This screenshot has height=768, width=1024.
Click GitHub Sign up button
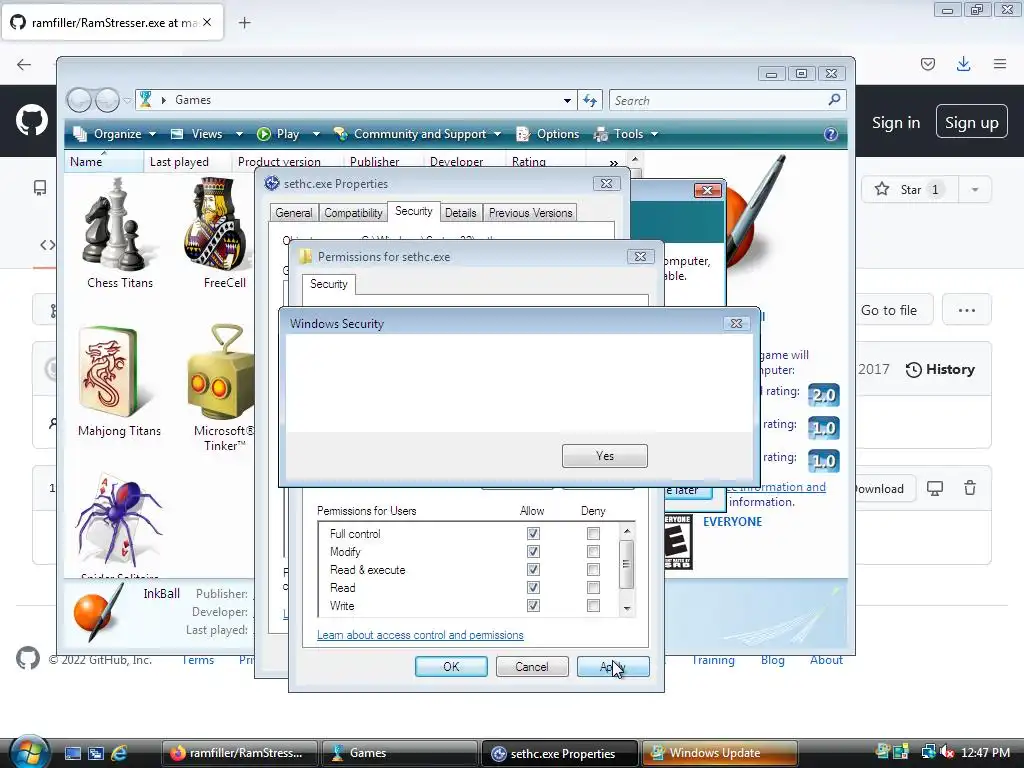pos(971,122)
